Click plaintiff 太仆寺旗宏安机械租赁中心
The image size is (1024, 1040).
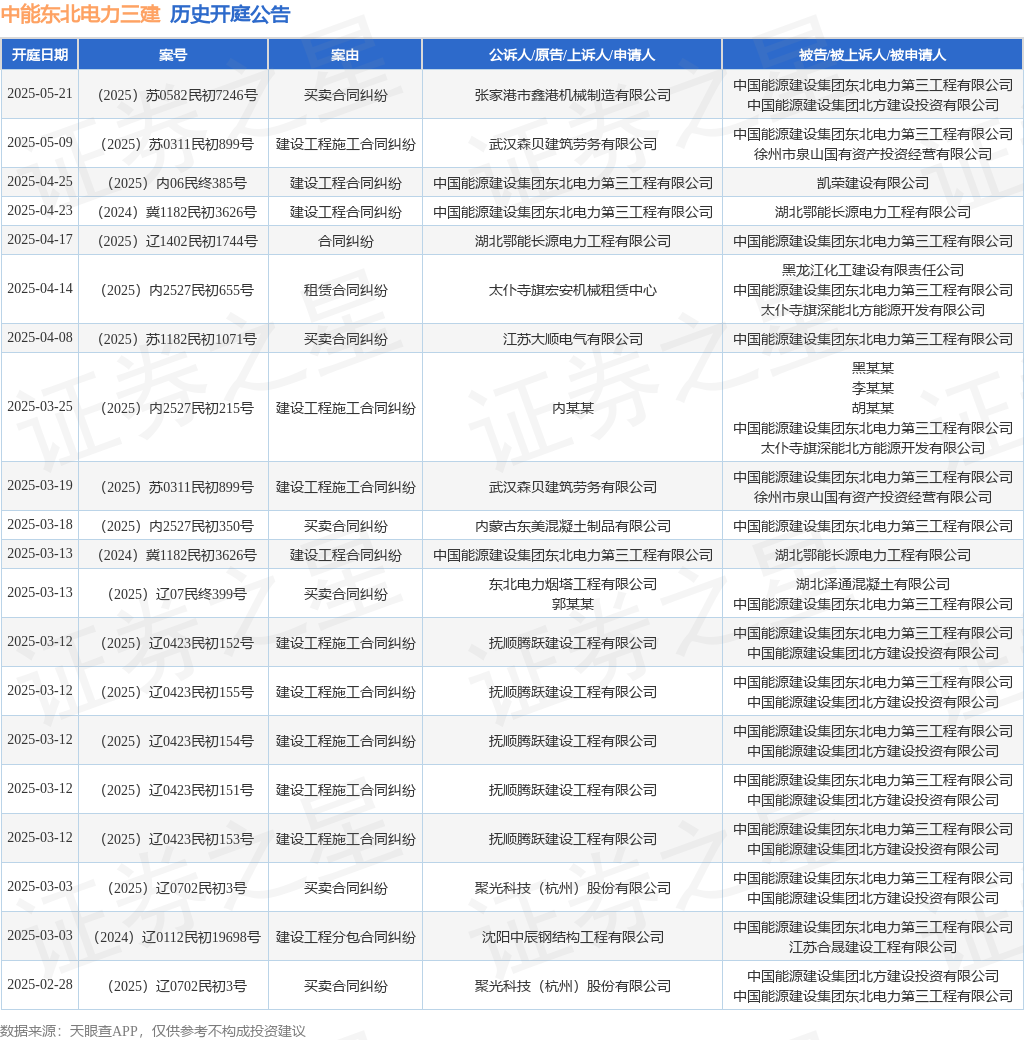572,290
